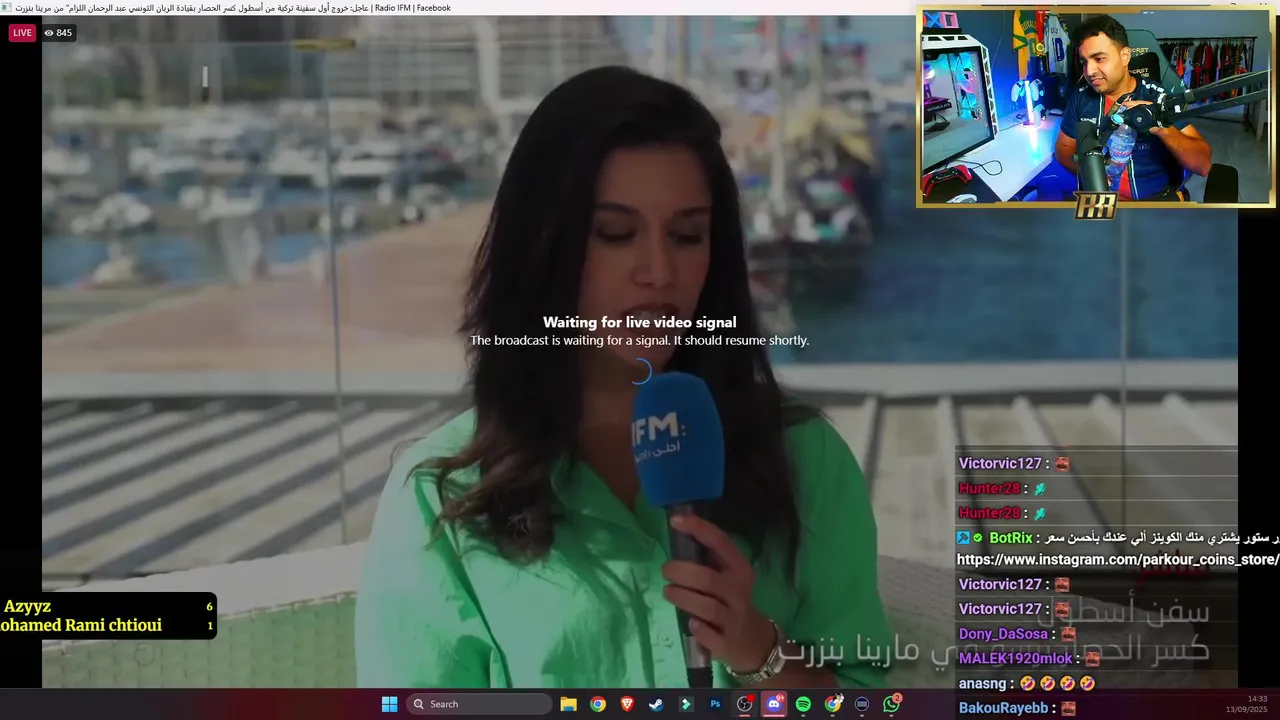Click BotRix username in chat overlay
The width and height of the screenshot is (1280, 720).
coord(1010,538)
